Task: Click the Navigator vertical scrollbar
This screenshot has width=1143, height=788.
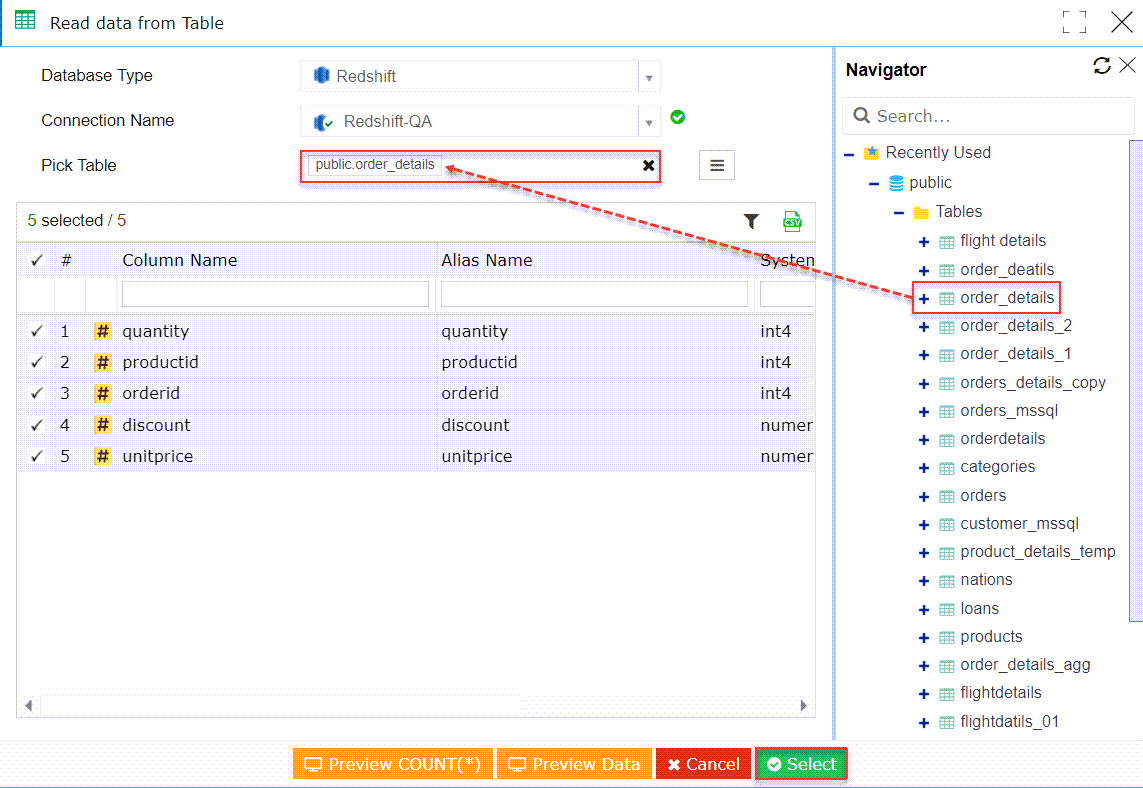Action: [x=1136, y=381]
